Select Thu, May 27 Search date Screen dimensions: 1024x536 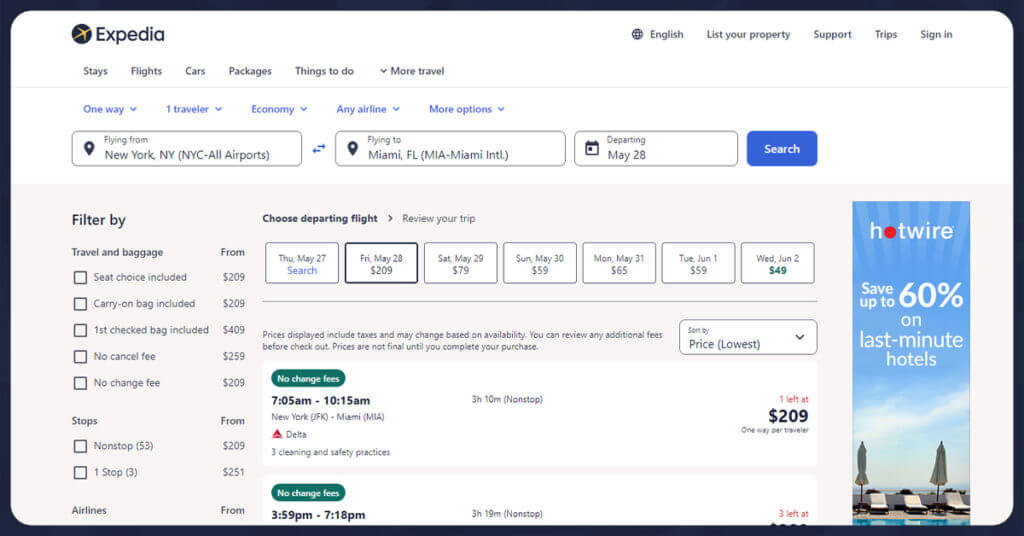pos(302,263)
